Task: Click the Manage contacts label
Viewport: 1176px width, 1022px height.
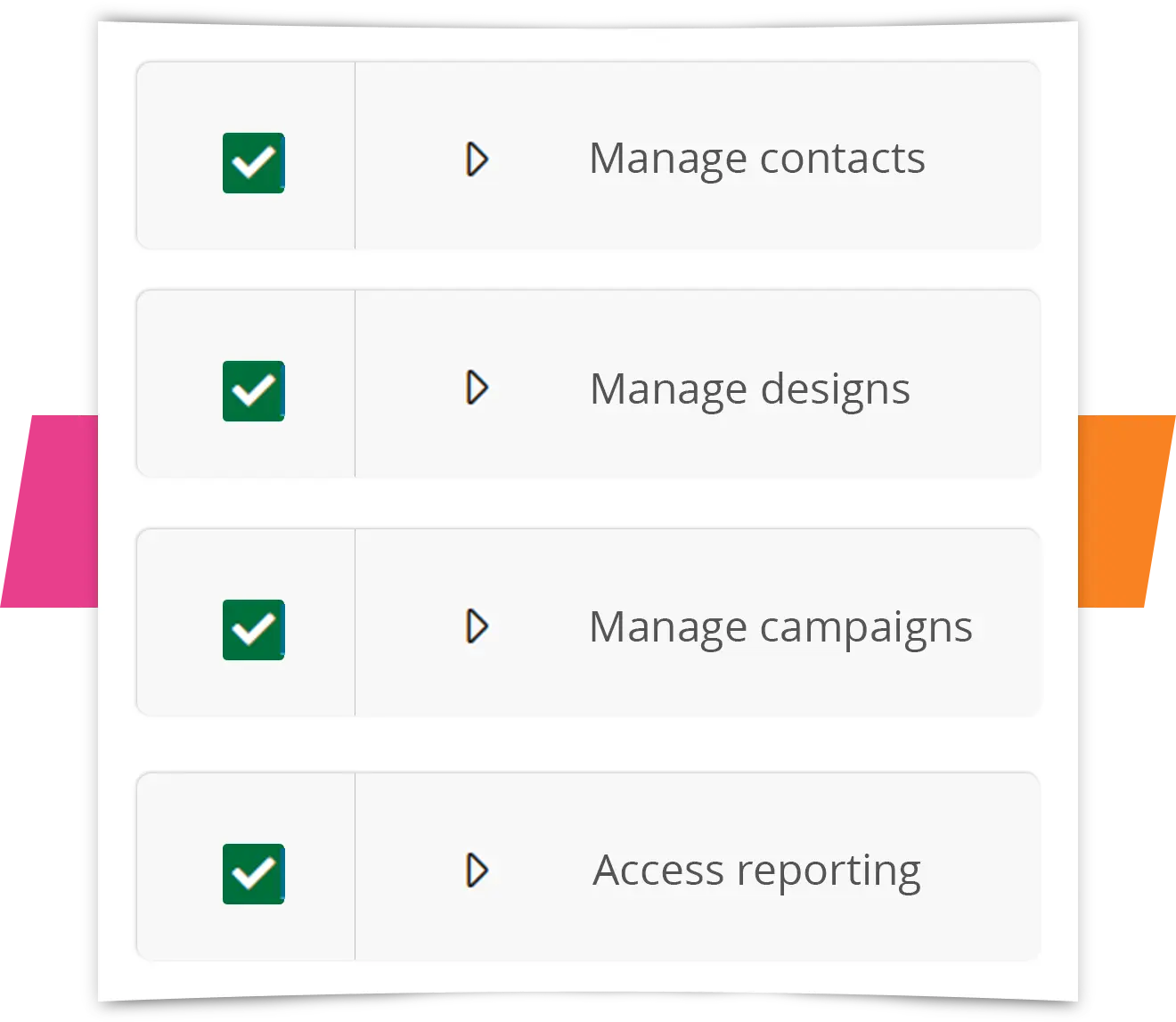Action: 757,159
